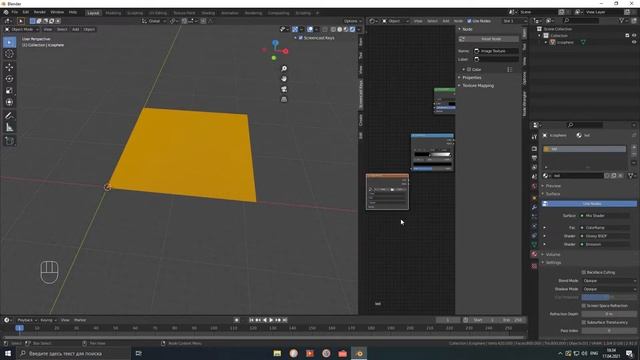The height and width of the screenshot is (360, 640).
Task: Click the blue Use Nodes button
Action: click(589, 204)
